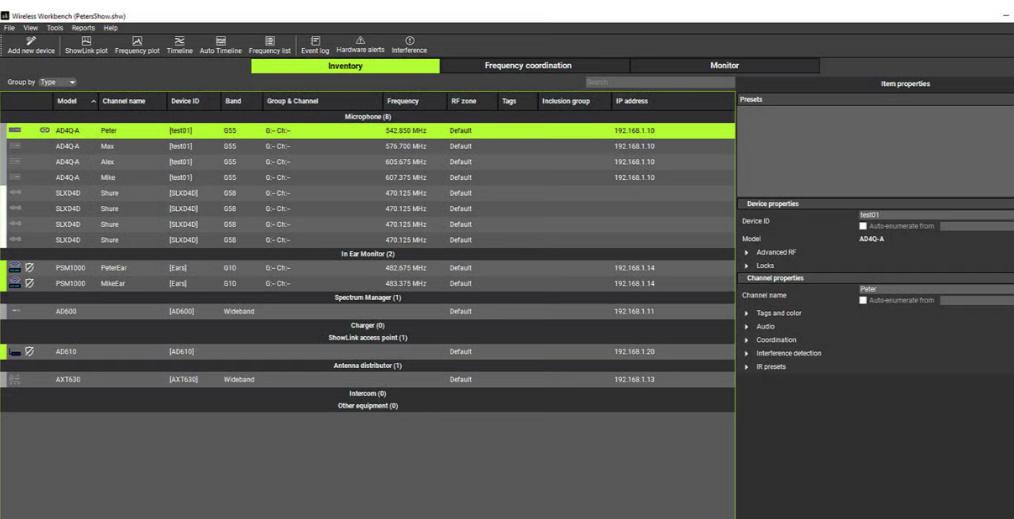Select the 192.168.1.20 IP address cell
Viewport: 1014px width, 519px height.
(634, 352)
